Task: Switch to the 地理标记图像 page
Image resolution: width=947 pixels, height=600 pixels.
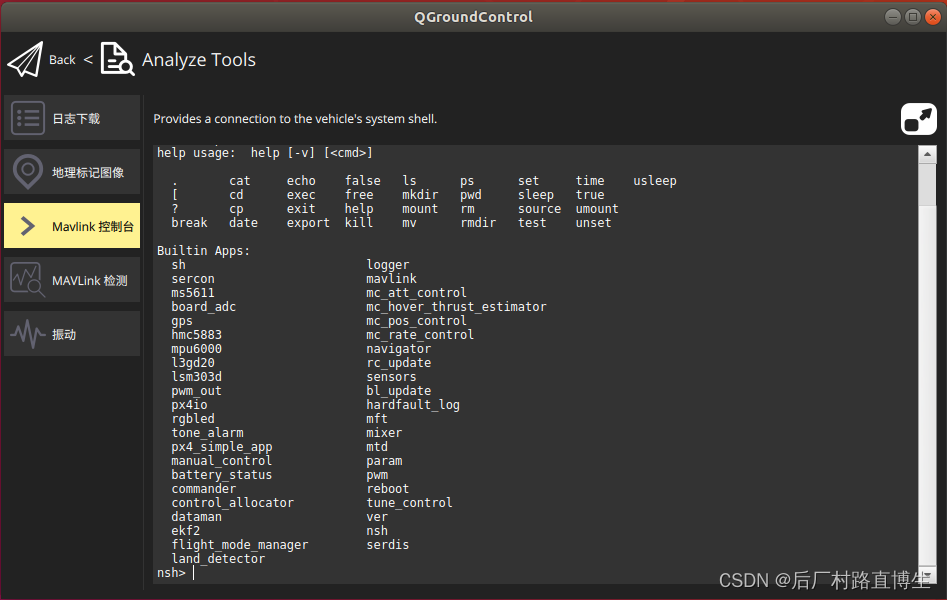Action: click(88, 173)
